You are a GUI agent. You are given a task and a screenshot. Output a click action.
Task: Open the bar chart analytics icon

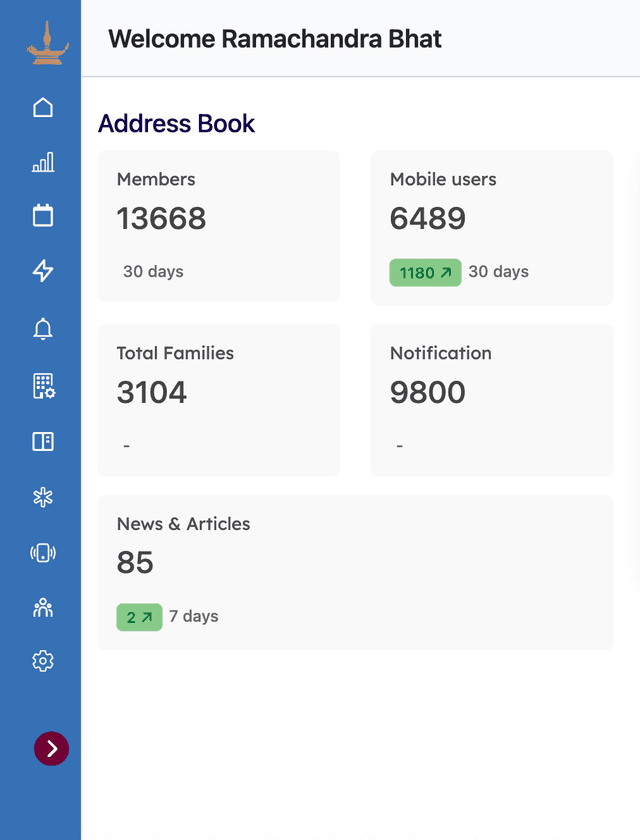coord(42,162)
